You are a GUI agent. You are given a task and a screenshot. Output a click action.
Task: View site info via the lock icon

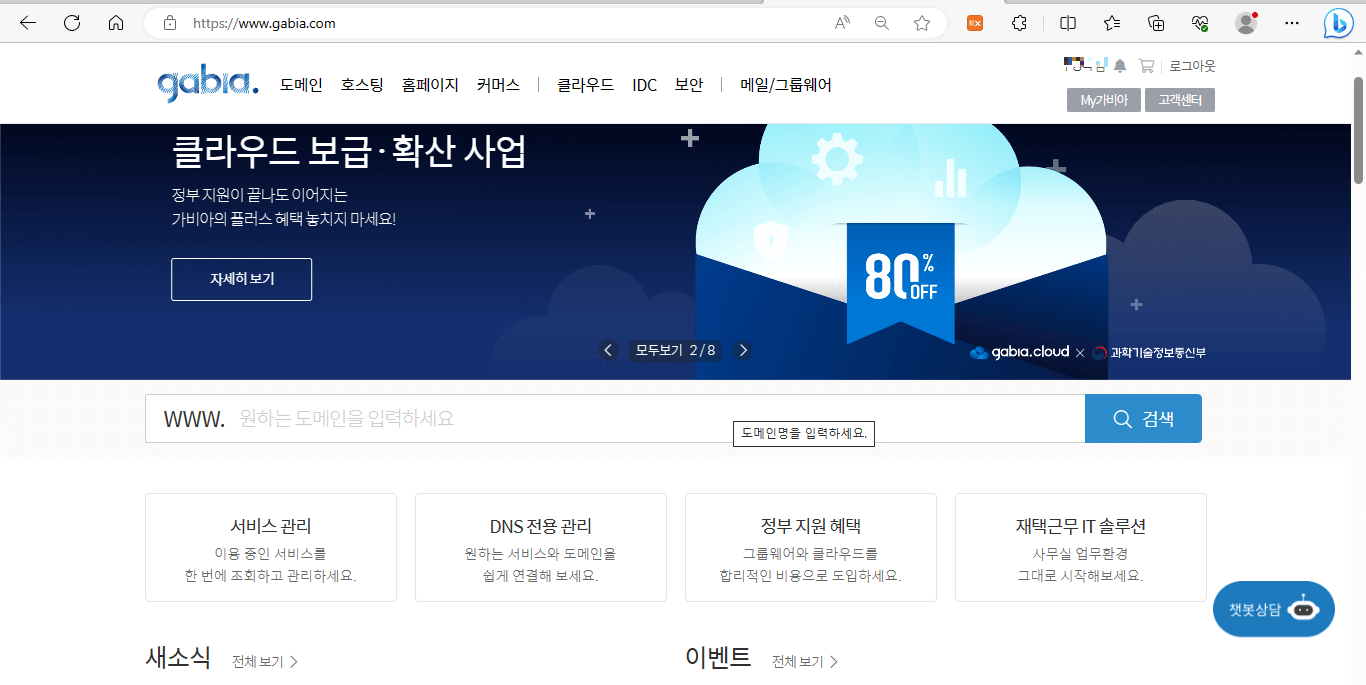(170, 23)
